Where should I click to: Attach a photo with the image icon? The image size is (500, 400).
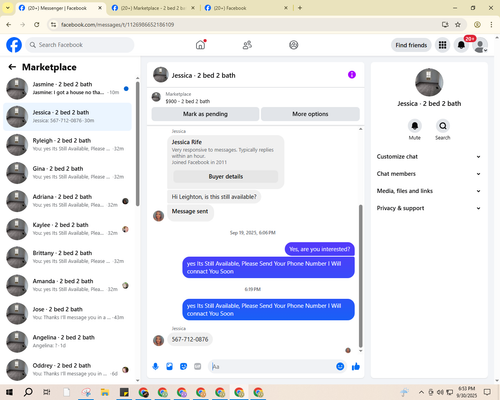169,367
